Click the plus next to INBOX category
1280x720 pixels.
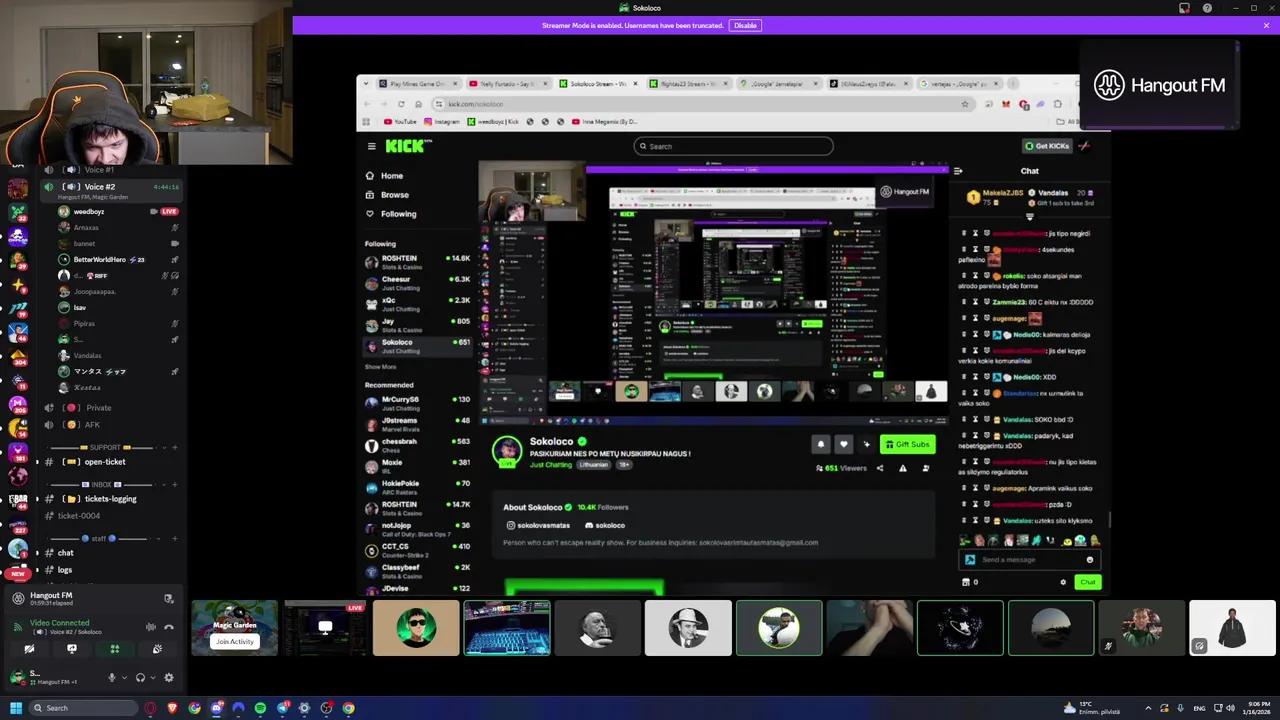pos(174,484)
